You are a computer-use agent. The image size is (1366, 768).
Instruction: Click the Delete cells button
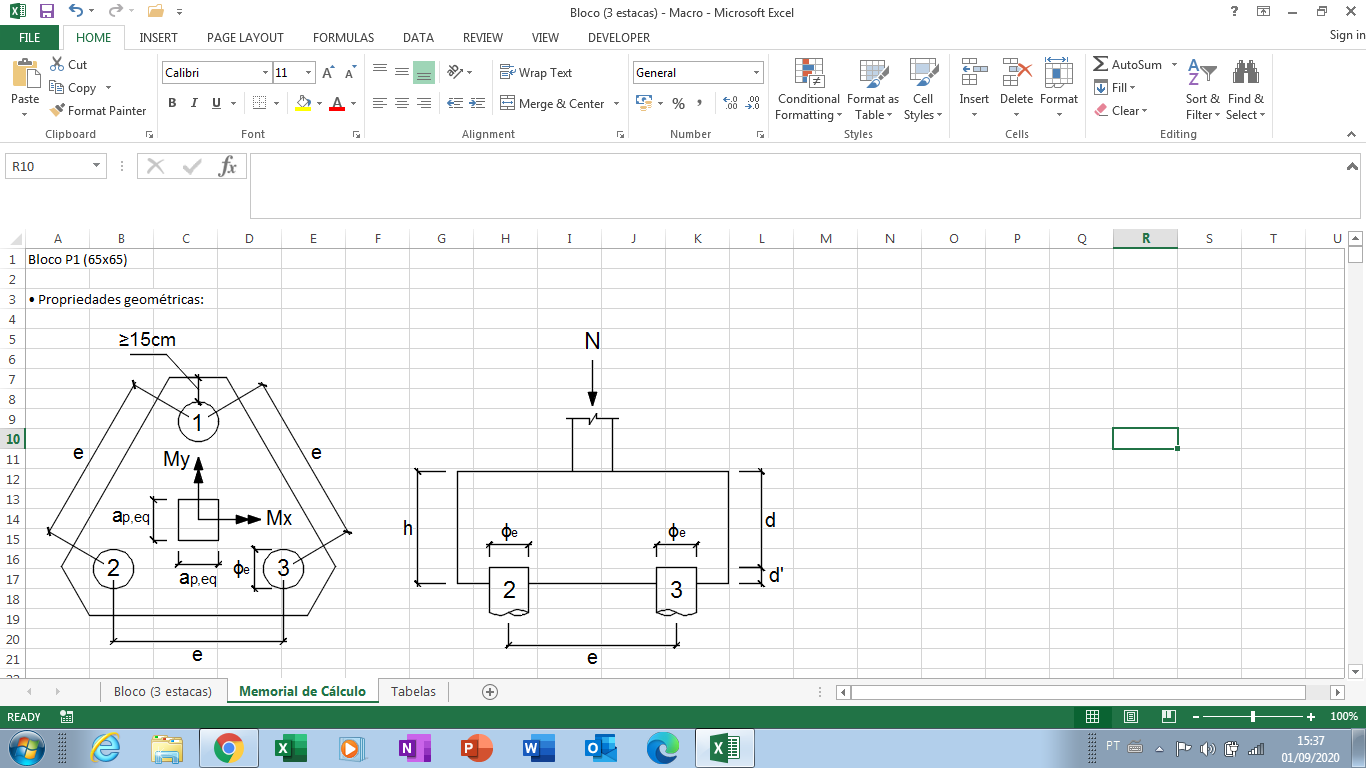click(x=1016, y=89)
